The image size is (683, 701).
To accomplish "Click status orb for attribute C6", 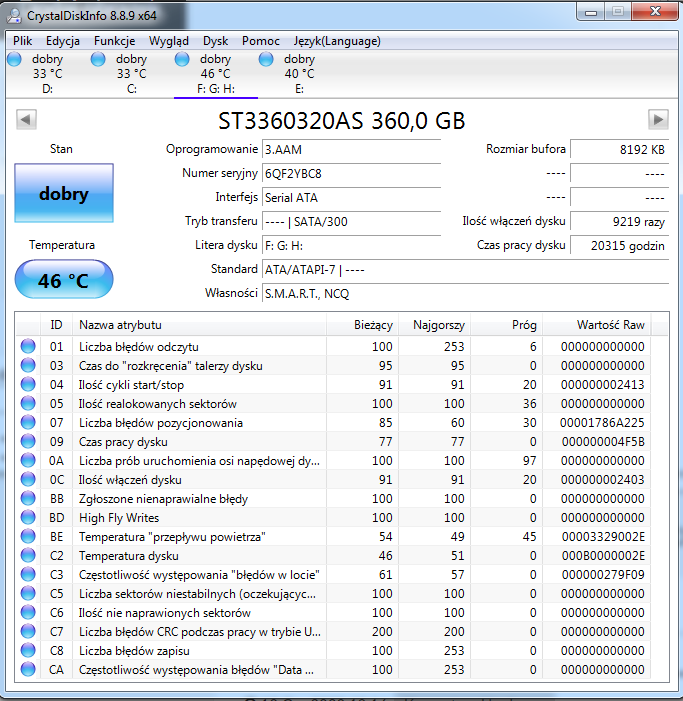I will click(28, 612).
